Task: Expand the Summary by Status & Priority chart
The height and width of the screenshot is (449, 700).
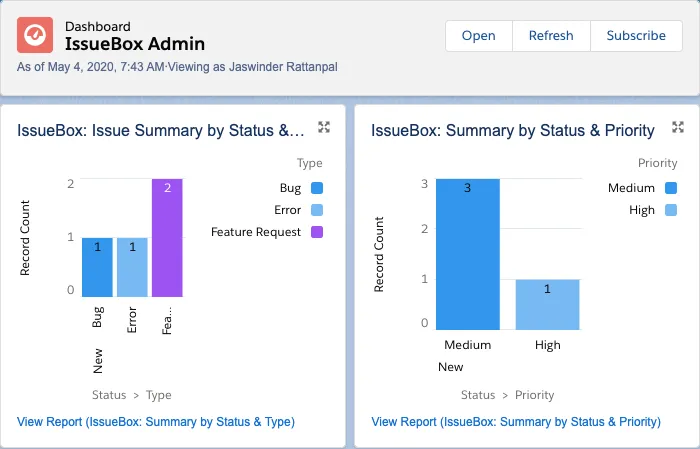Action: (678, 127)
